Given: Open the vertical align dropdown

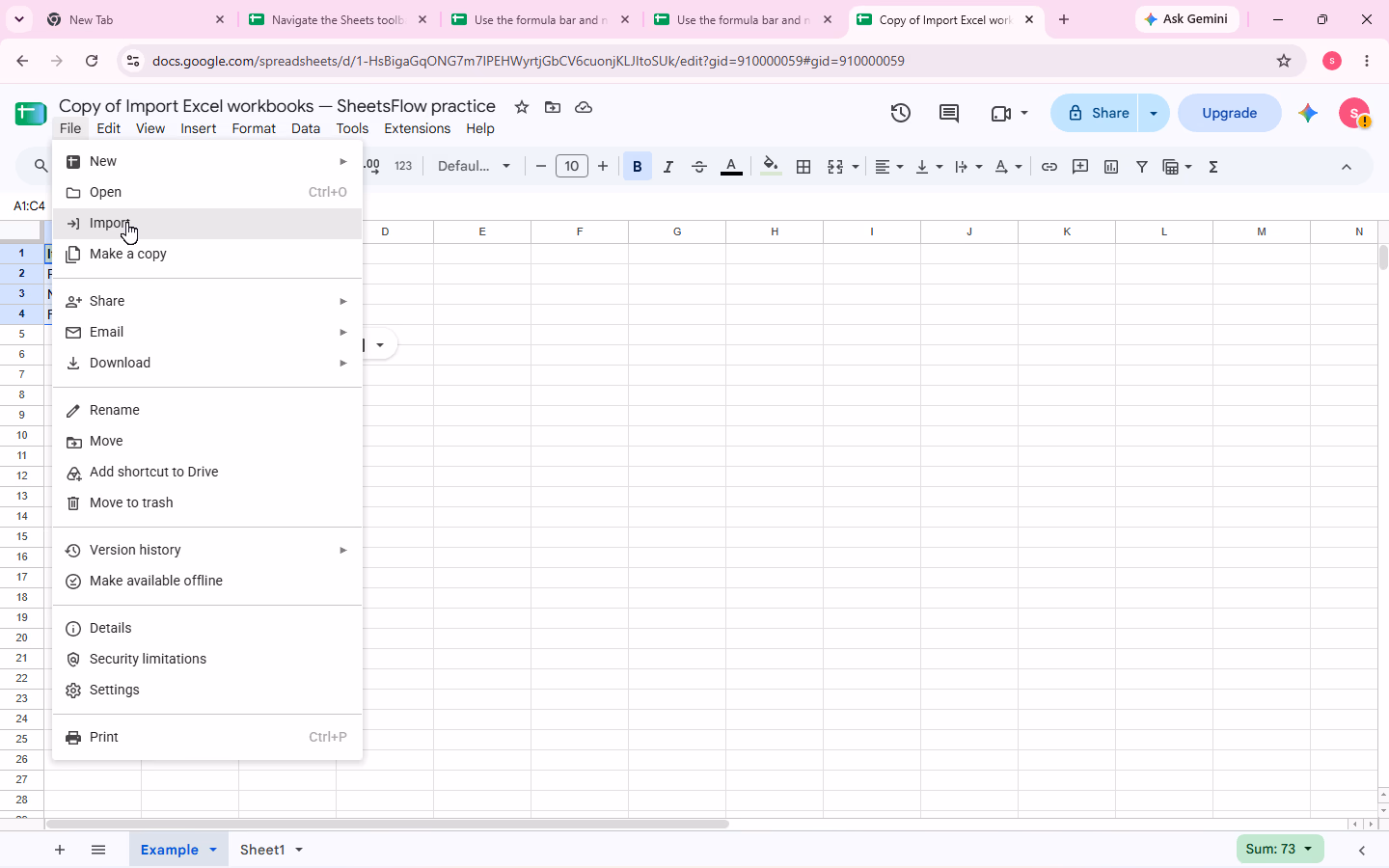Looking at the screenshot, I should pos(929,167).
